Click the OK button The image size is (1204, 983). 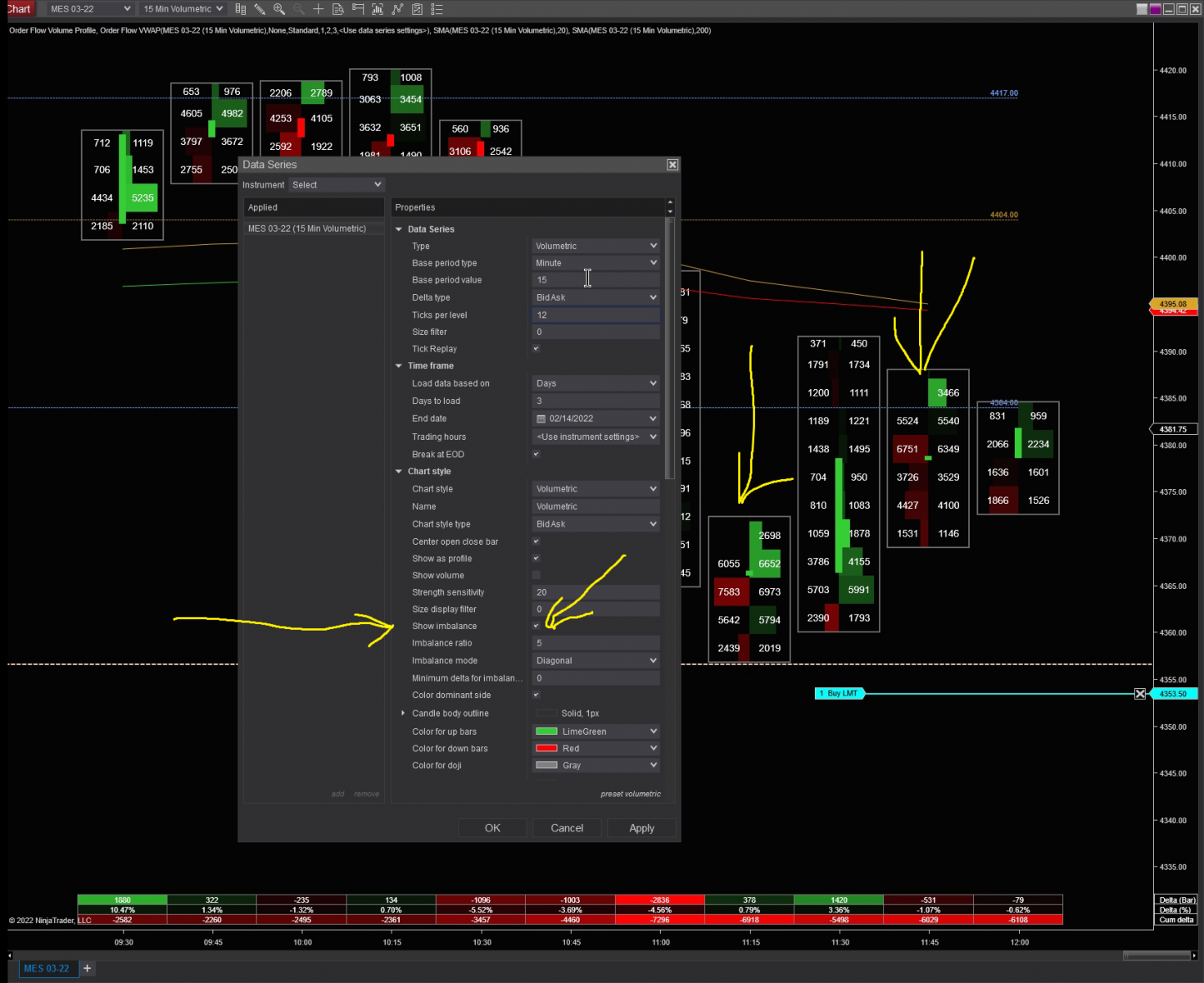[x=492, y=828]
